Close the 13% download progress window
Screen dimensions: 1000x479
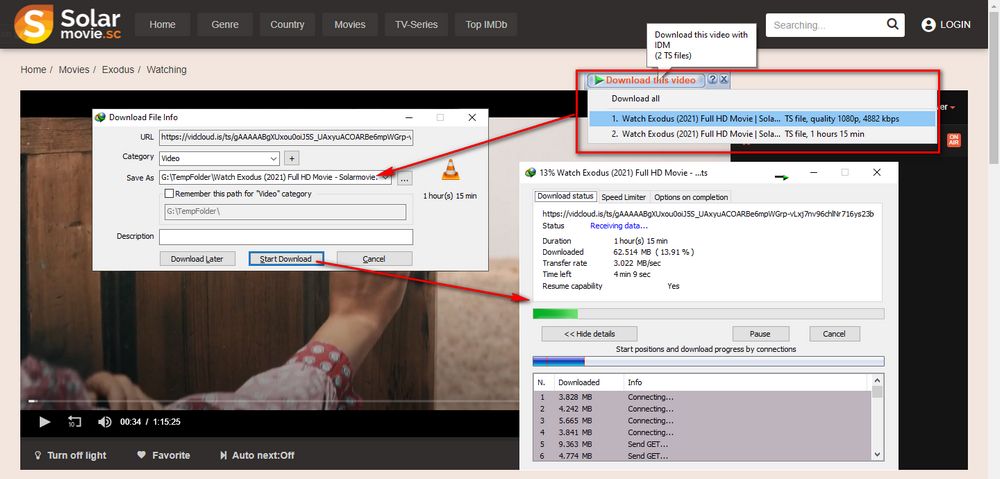pyautogui.click(x=877, y=172)
